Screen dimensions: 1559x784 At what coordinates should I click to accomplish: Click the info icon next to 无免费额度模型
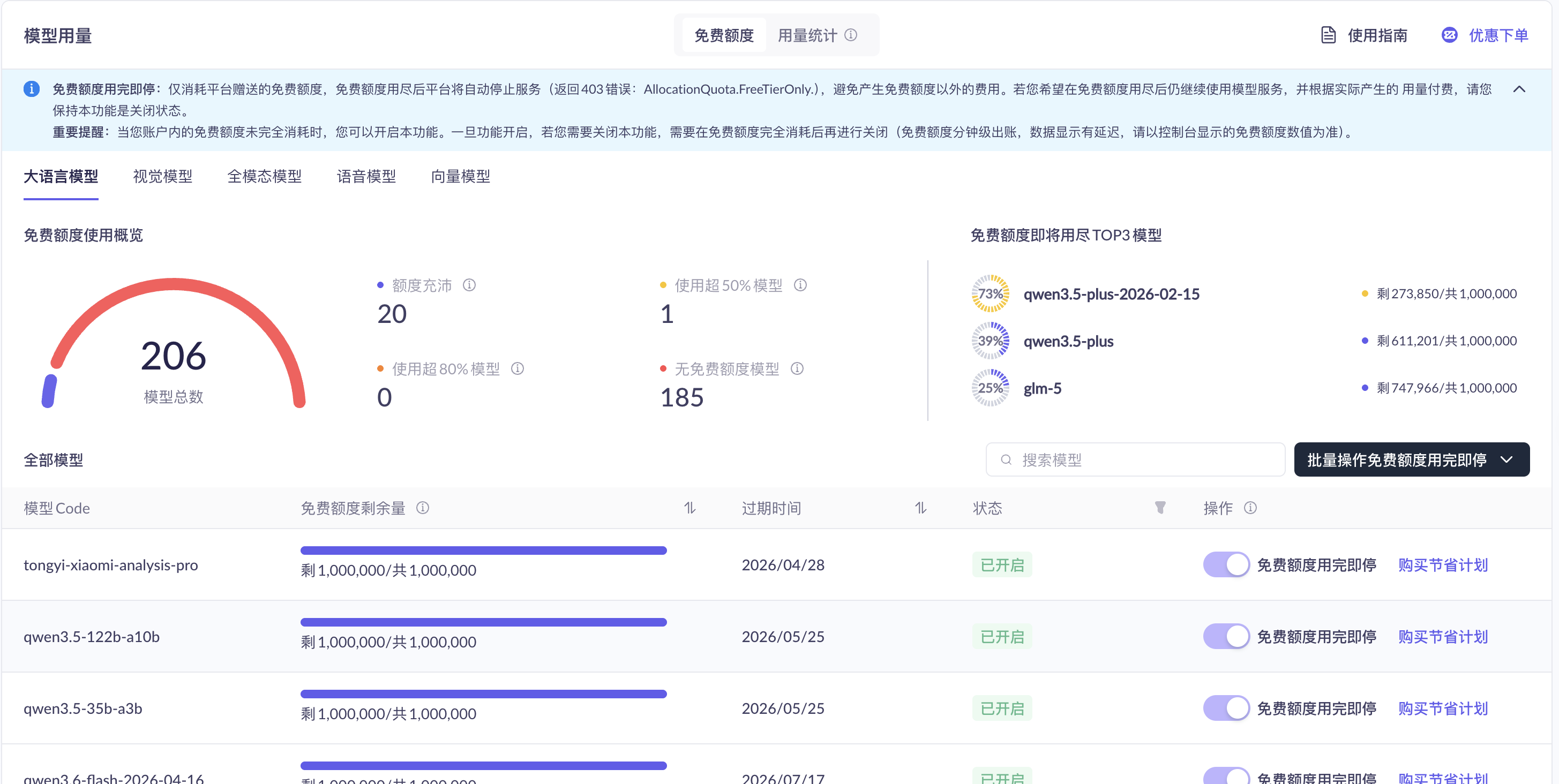pyautogui.click(x=797, y=368)
